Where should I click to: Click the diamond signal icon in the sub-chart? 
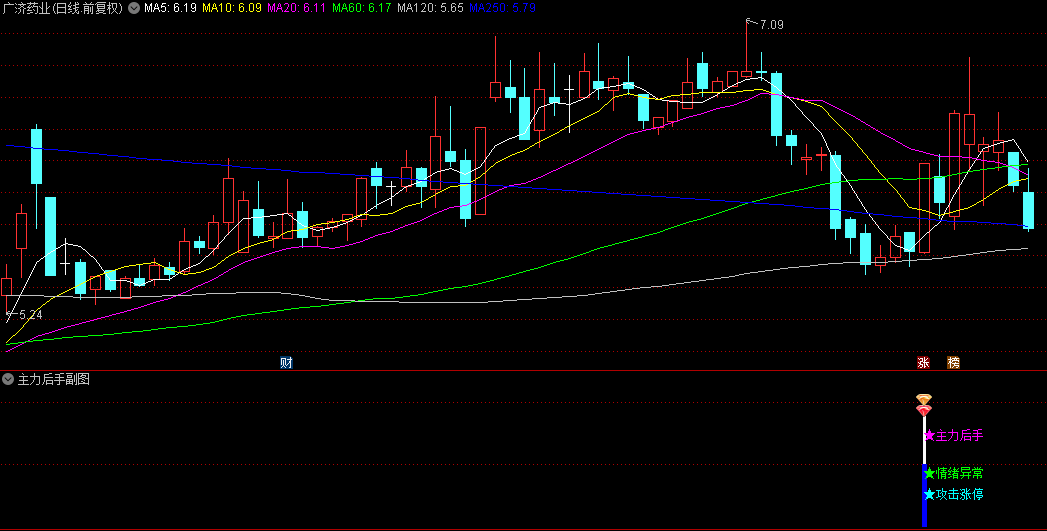coord(924,405)
